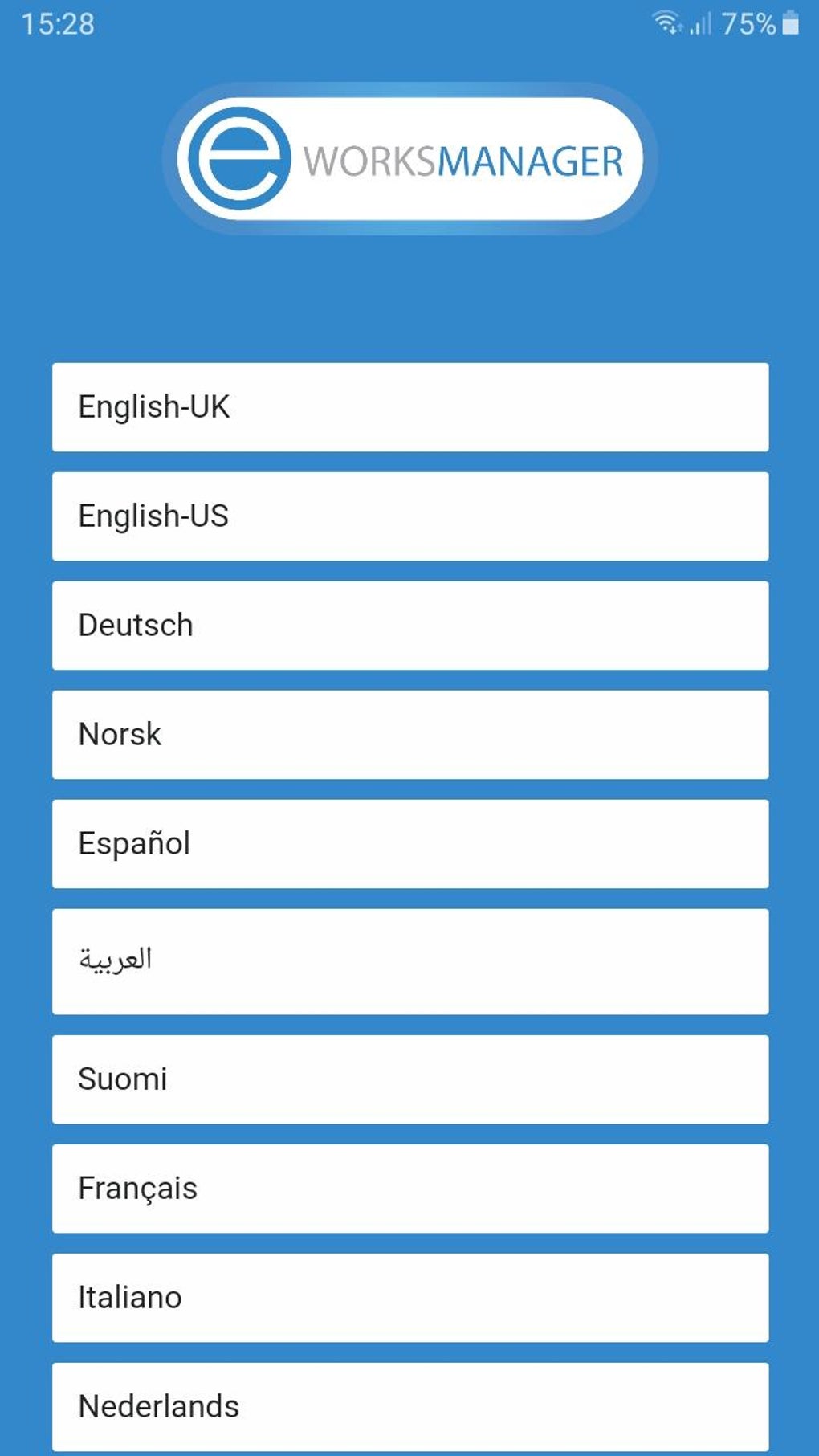Choose Deutsch from the language list

[409, 624]
